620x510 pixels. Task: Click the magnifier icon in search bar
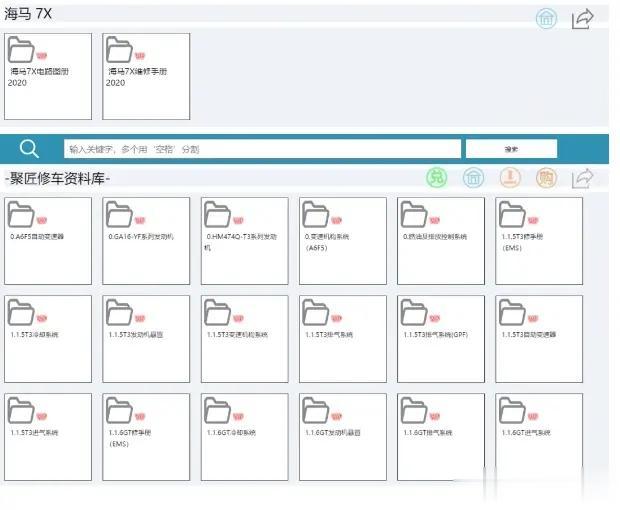[x=29, y=149]
